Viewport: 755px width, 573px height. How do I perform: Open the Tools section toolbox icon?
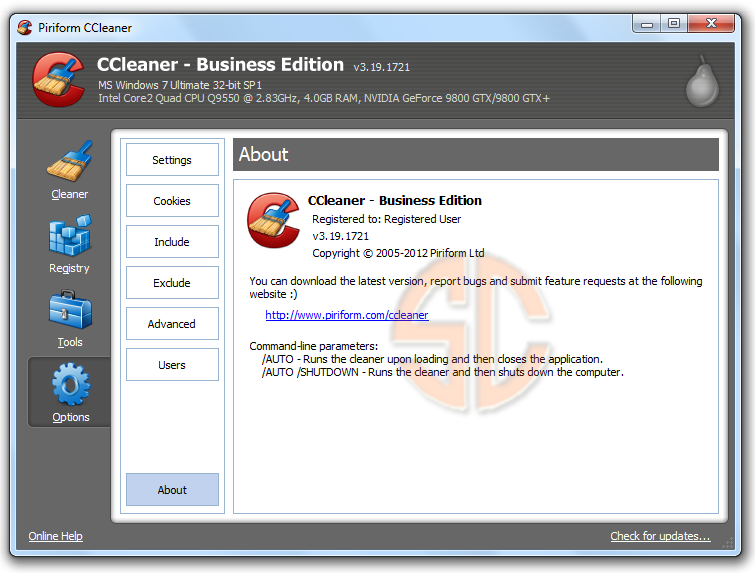[x=70, y=310]
